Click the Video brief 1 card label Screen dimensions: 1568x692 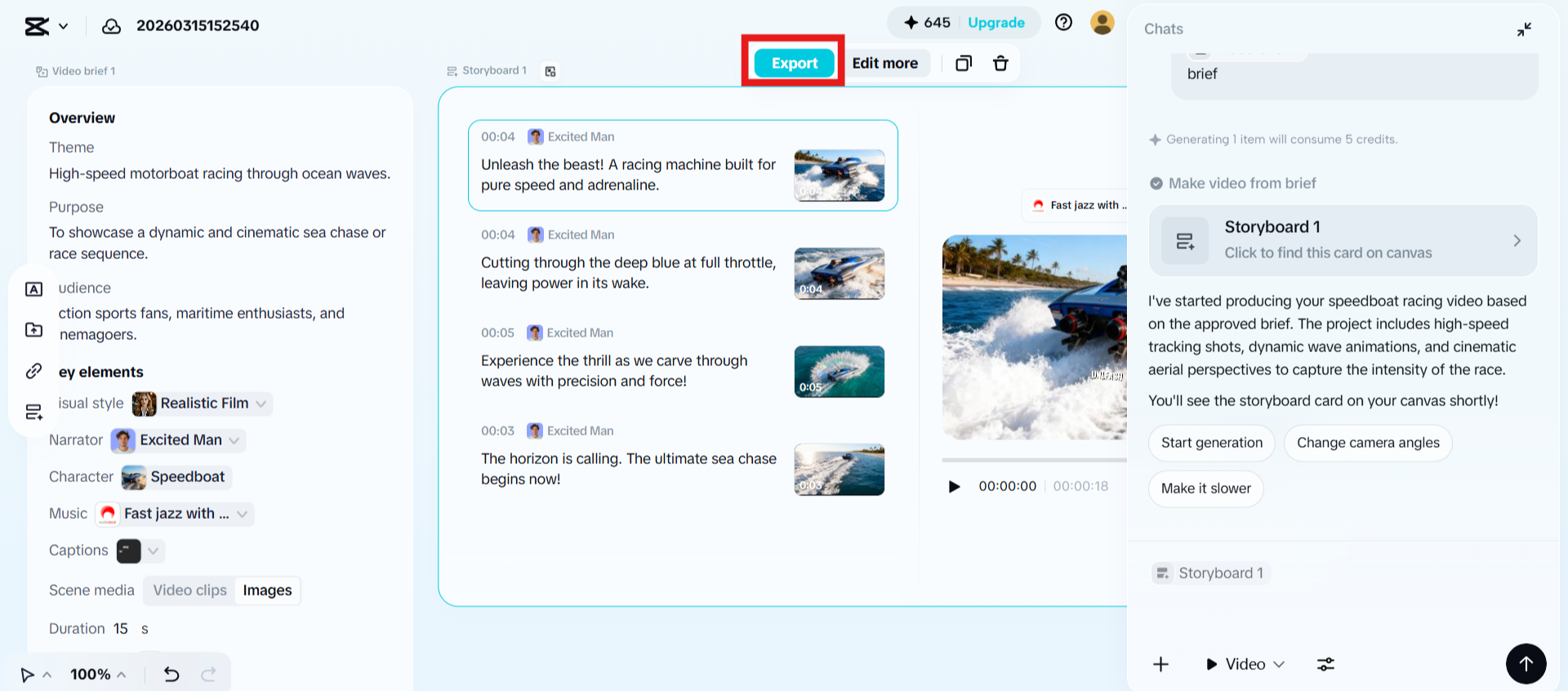pyautogui.click(x=76, y=71)
